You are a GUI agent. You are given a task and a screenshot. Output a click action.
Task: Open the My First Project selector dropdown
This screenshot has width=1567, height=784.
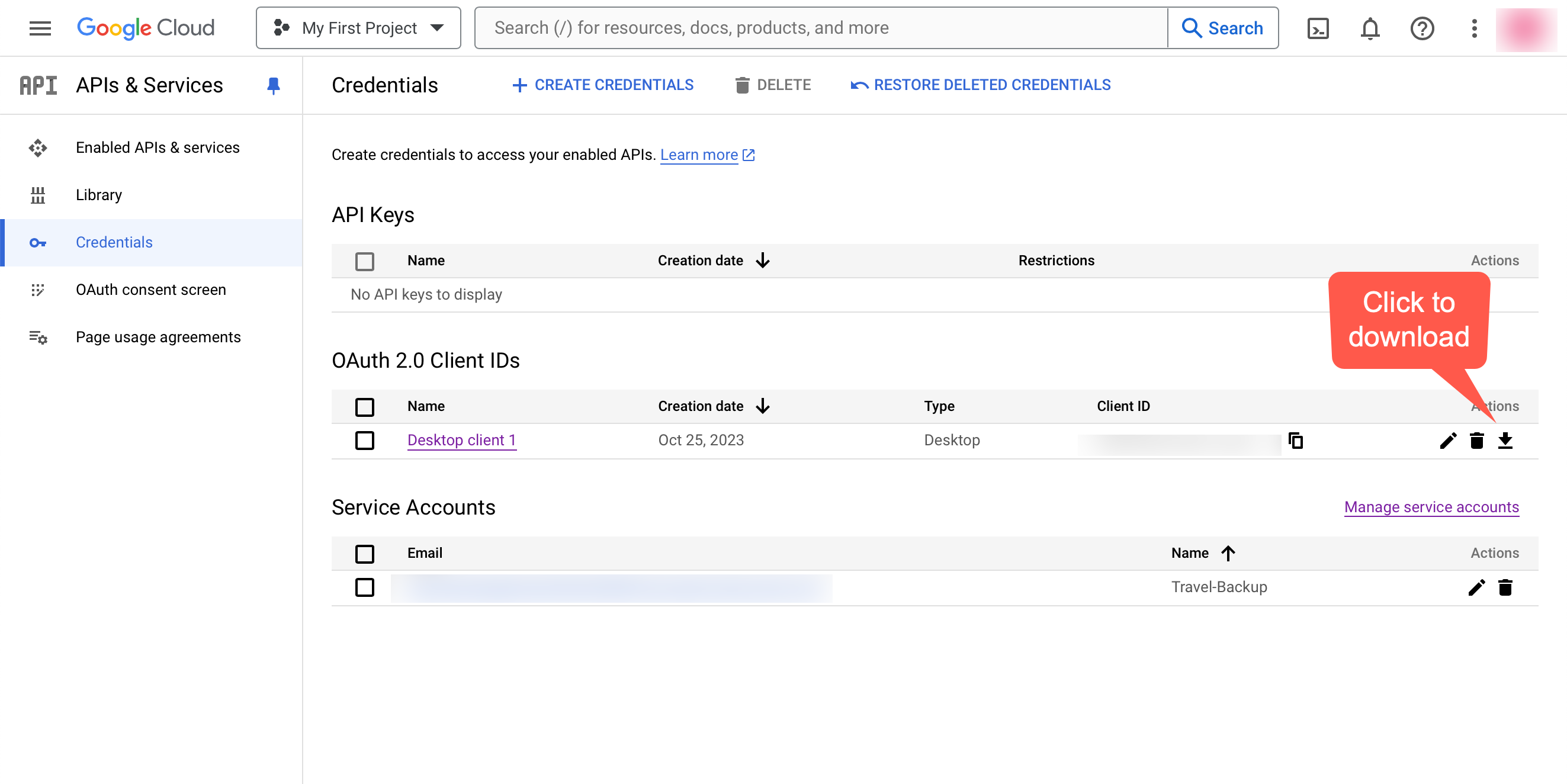click(358, 28)
